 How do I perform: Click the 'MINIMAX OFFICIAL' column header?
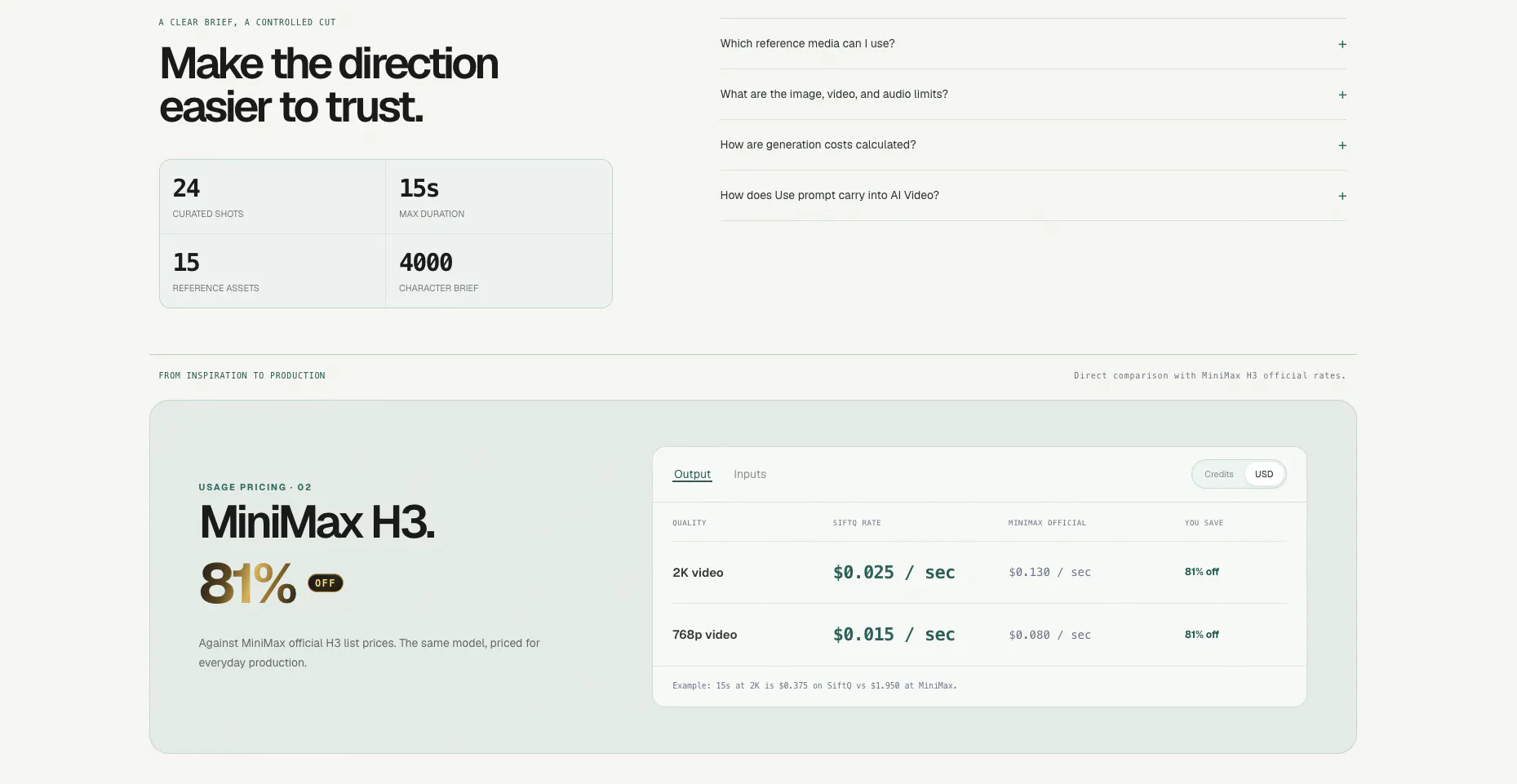[x=1047, y=523]
